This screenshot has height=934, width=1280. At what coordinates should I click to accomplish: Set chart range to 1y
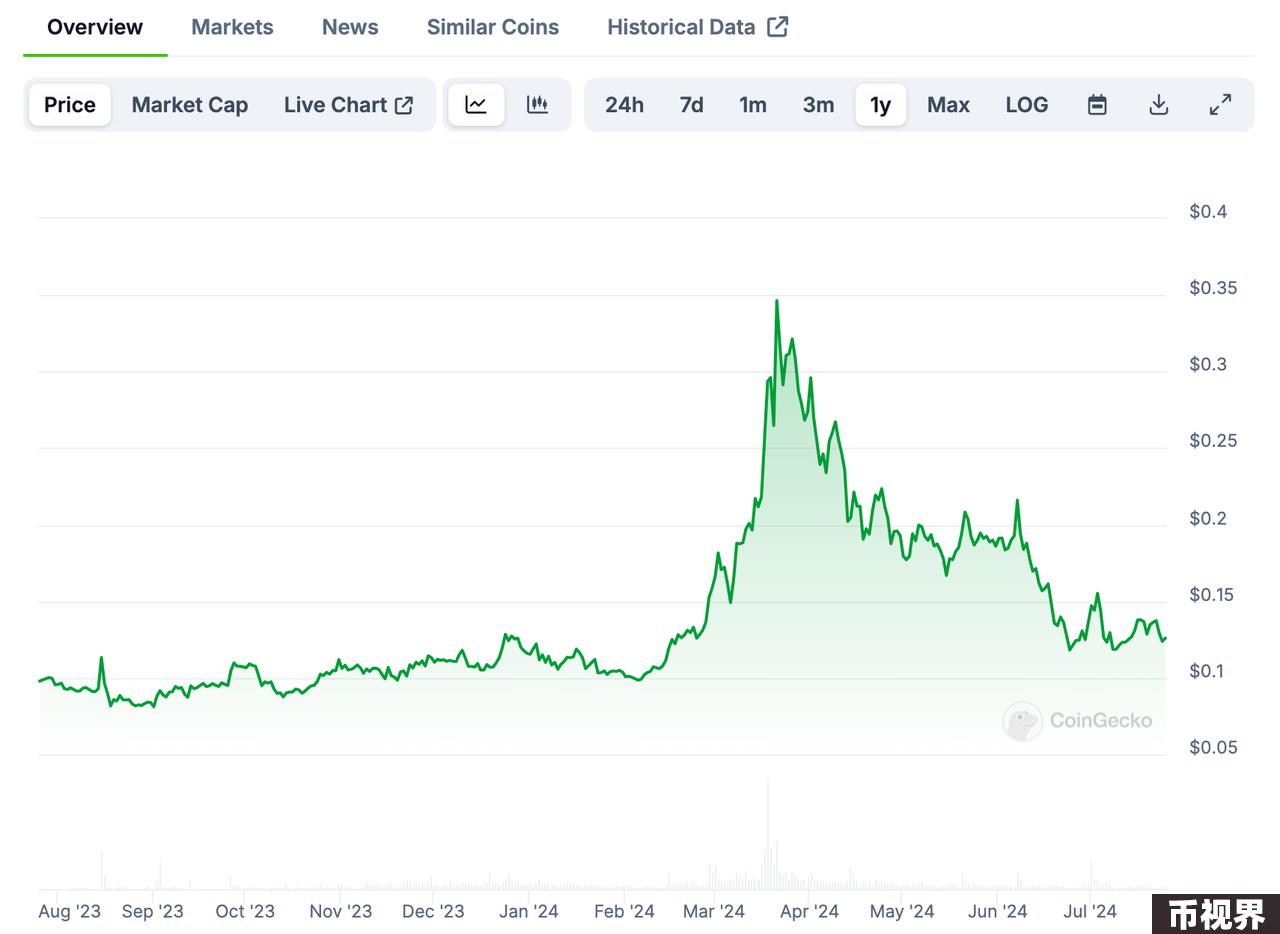881,105
